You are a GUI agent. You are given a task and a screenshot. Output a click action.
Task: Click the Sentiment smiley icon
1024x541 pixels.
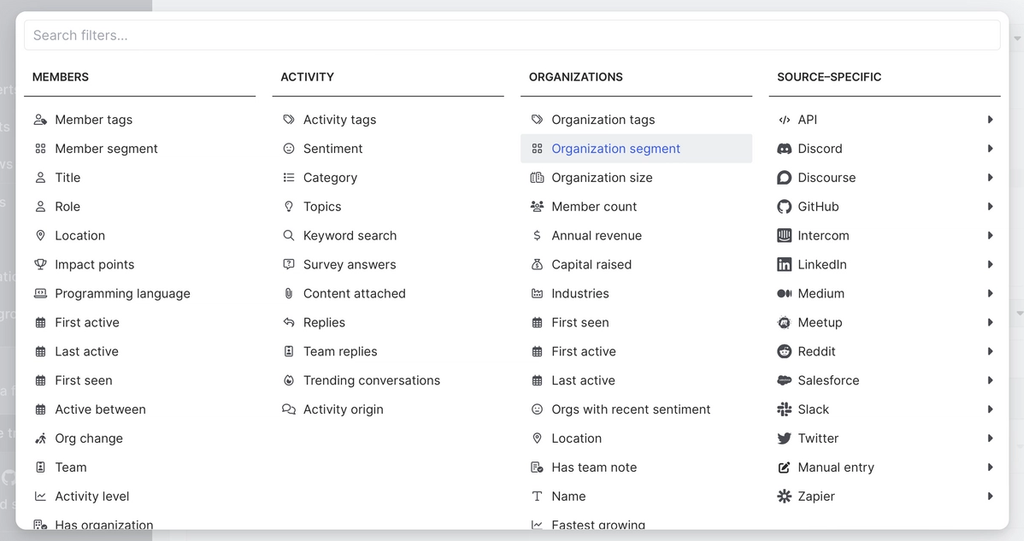[289, 149]
